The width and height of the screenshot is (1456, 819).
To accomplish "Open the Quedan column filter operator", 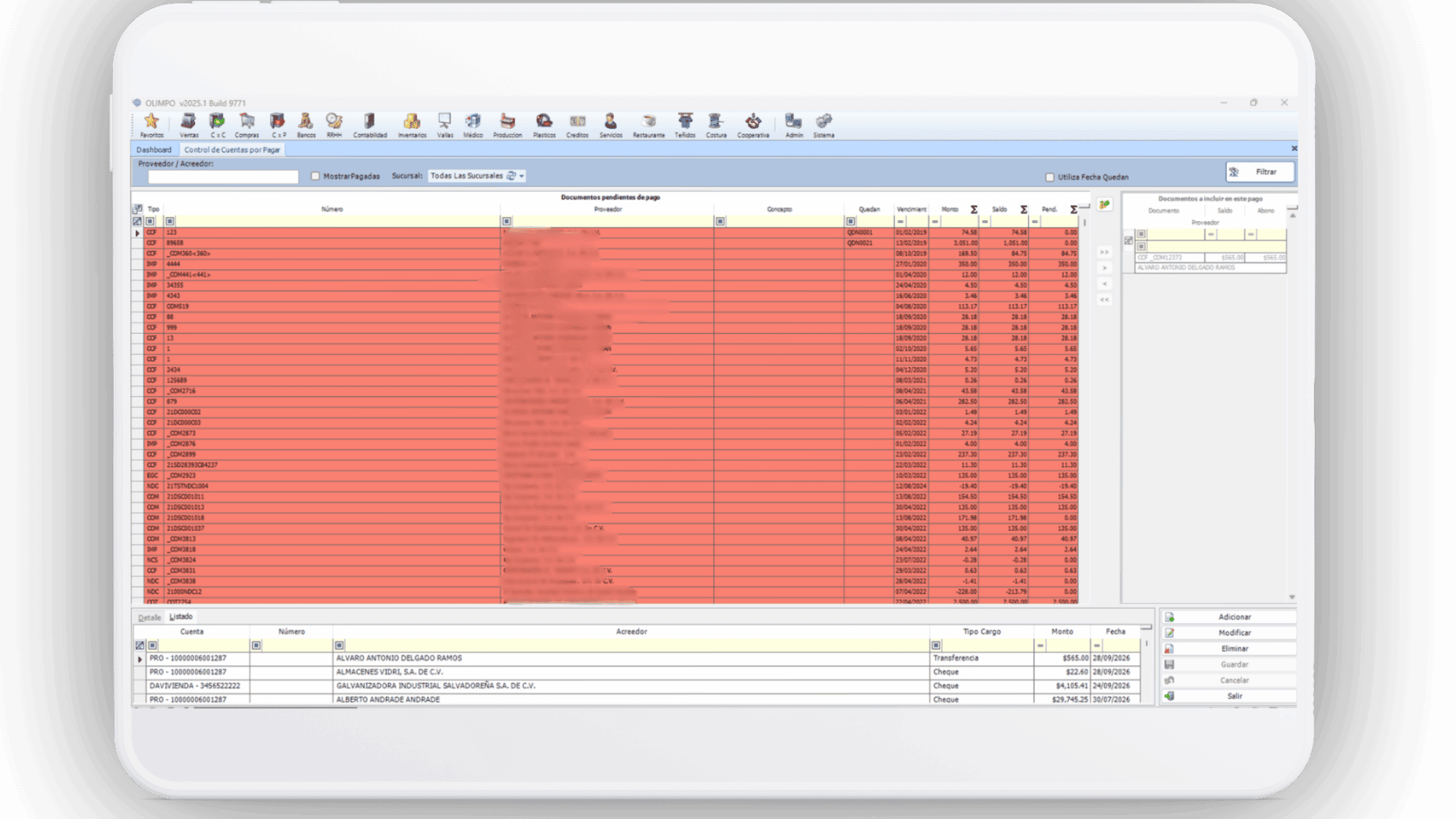I will coord(851,221).
